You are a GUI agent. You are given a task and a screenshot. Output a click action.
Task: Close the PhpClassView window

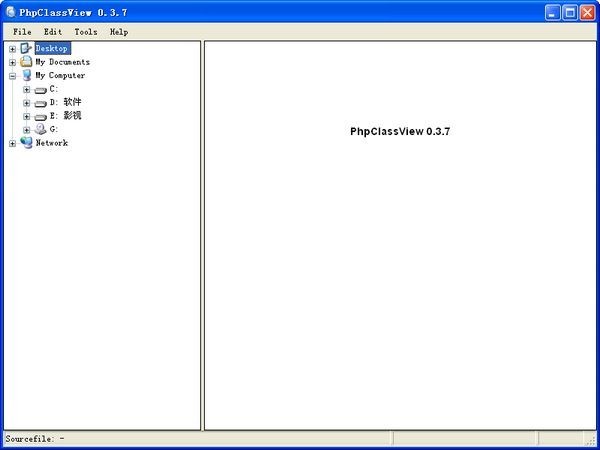(x=587, y=13)
